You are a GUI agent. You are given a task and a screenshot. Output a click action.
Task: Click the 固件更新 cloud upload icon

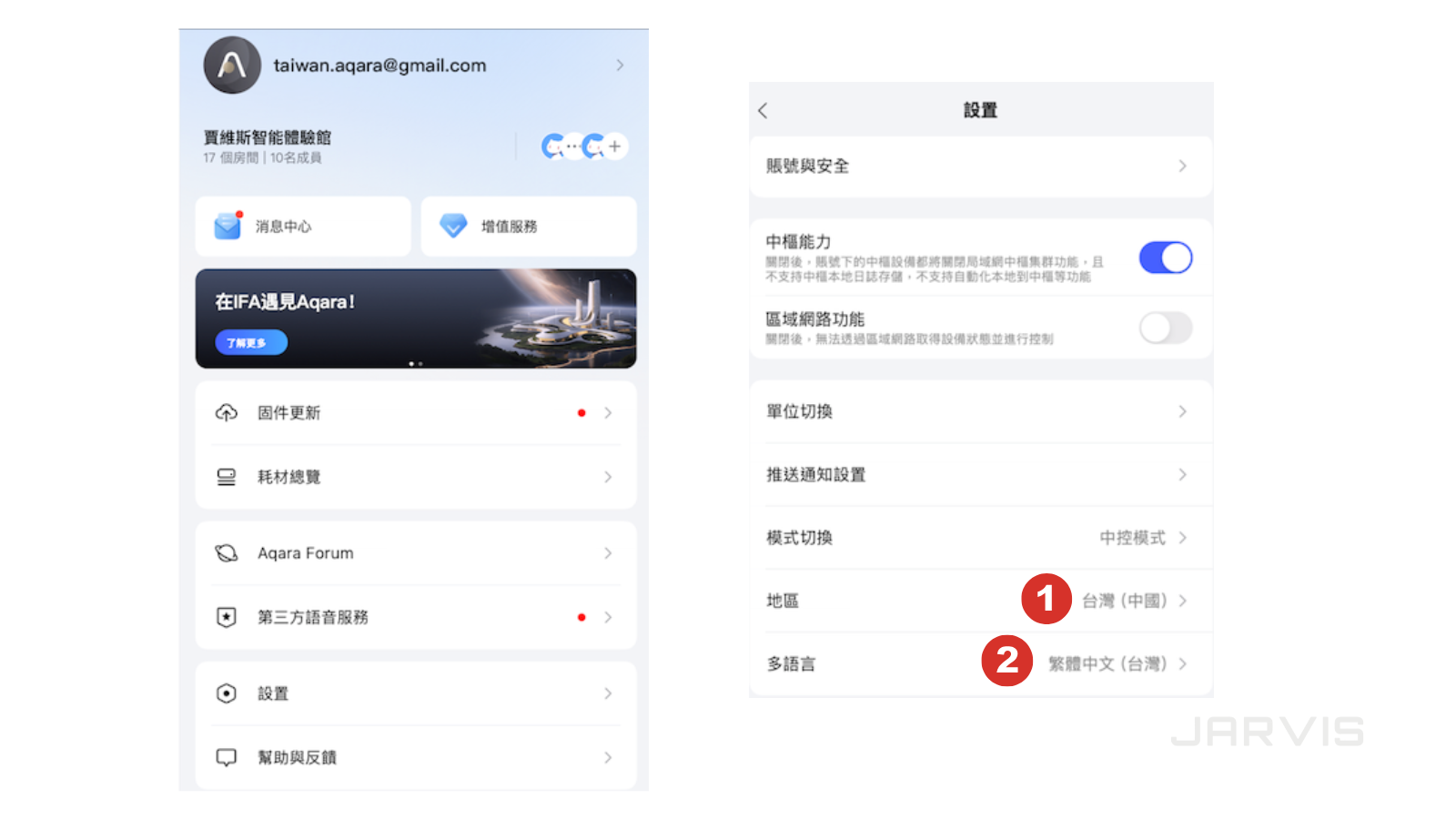pyautogui.click(x=227, y=413)
